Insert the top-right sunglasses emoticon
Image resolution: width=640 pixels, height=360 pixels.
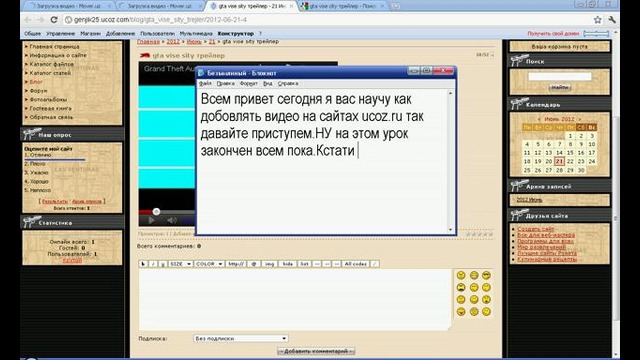pyautogui.click(x=486, y=276)
